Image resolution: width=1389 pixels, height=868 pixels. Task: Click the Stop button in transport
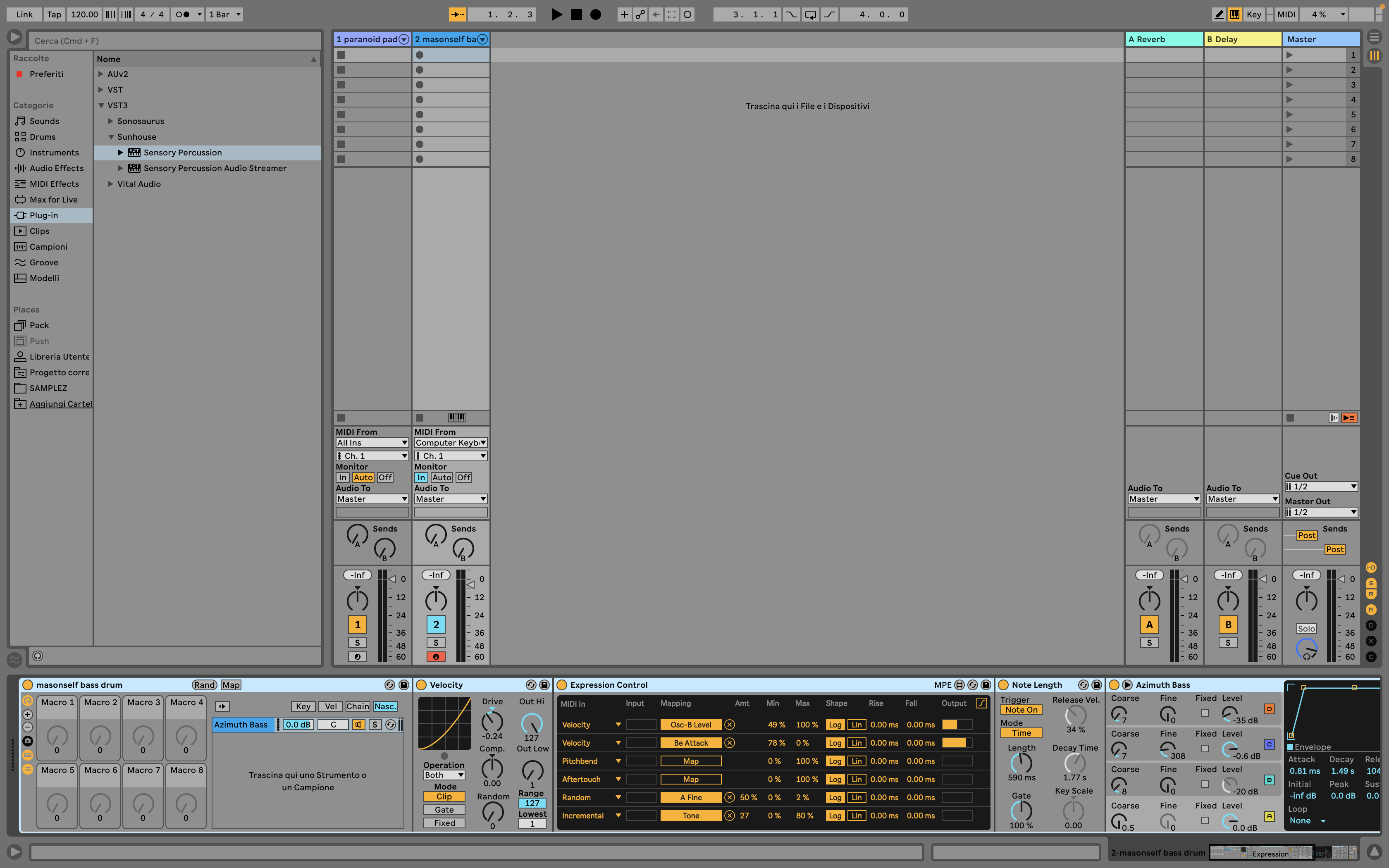[x=576, y=14]
